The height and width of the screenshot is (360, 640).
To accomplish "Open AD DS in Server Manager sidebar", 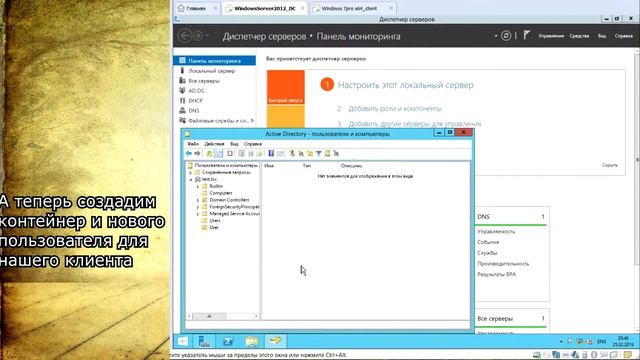I will pyautogui.click(x=196, y=91).
